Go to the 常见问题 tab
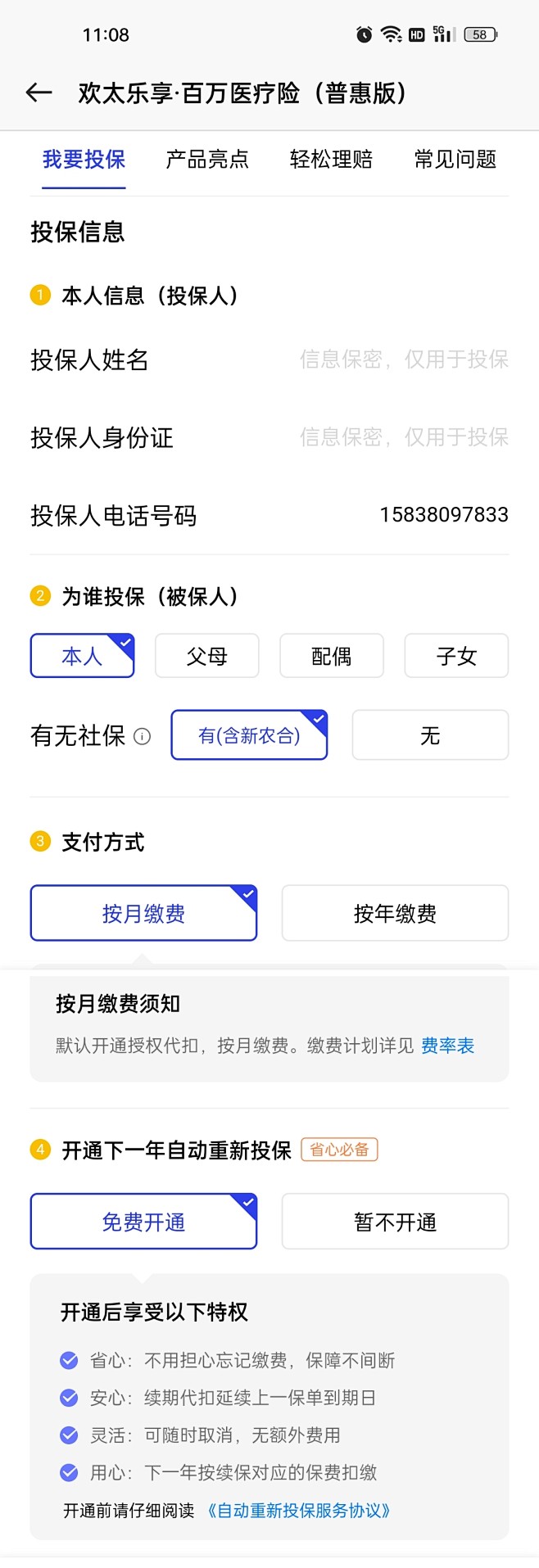 [x=455, y=160]
